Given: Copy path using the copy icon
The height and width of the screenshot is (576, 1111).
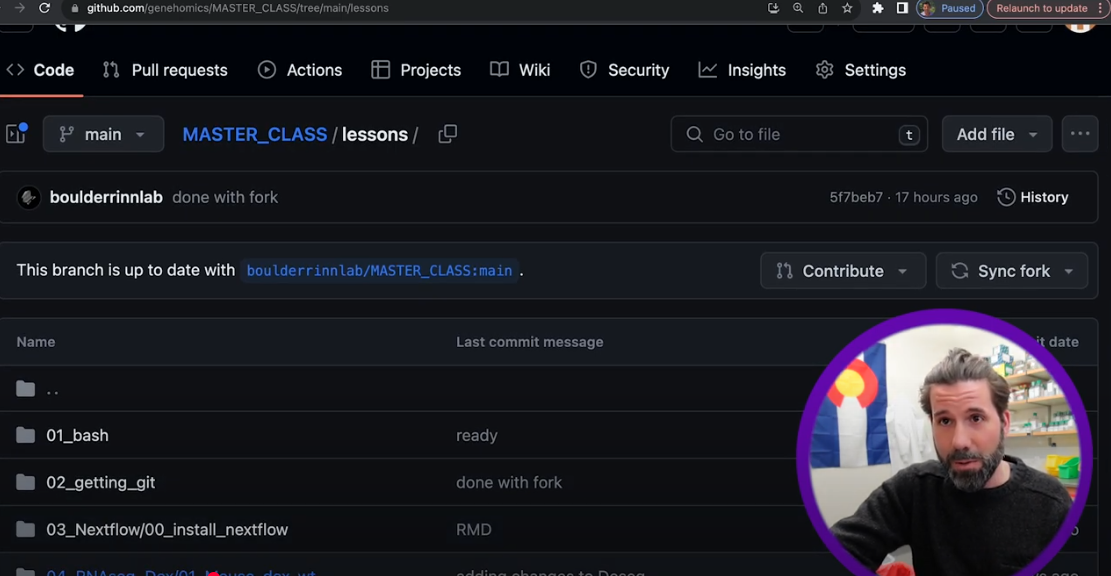Looking at the screenshot, I should [x=447, y=134].
